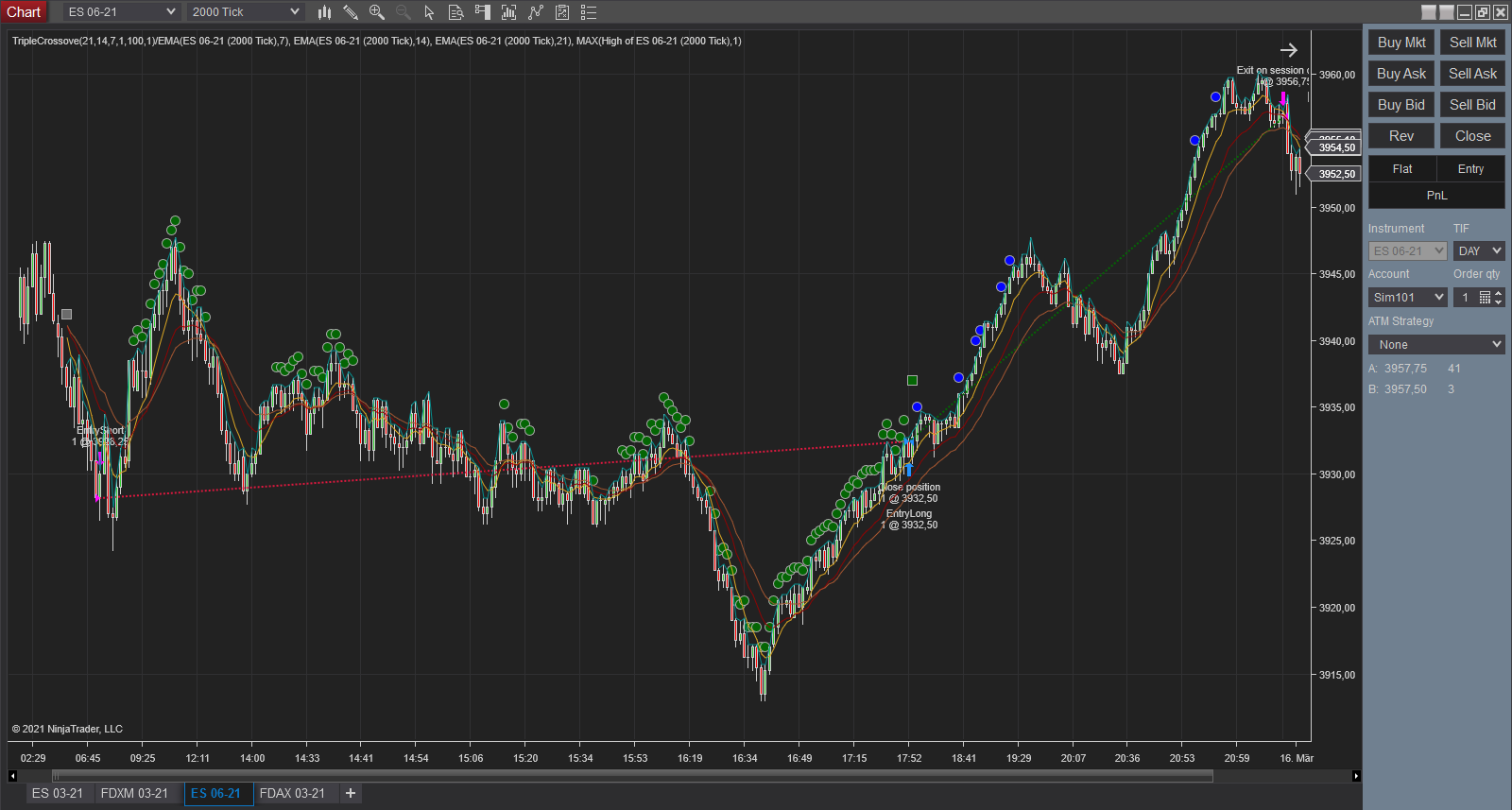Click the Buy Ask button
This screenshot has width=1512, height=810.
click(1401, 74)
